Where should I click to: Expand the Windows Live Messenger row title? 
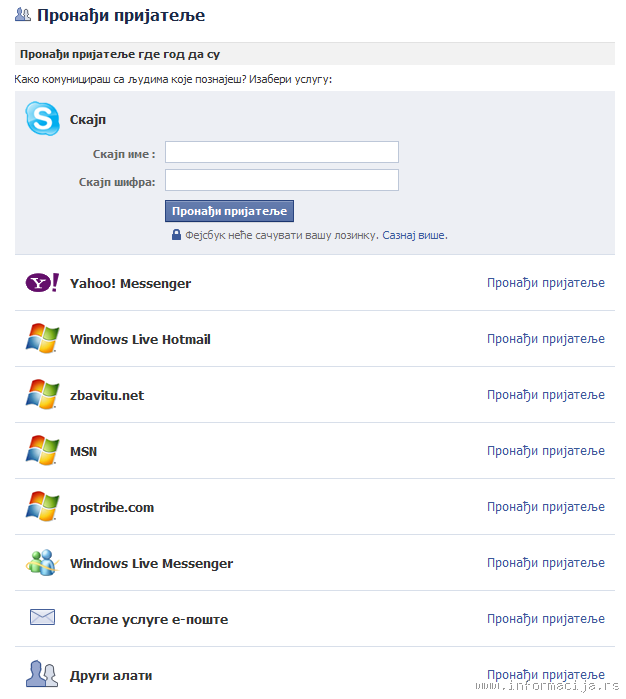(152, 563)
